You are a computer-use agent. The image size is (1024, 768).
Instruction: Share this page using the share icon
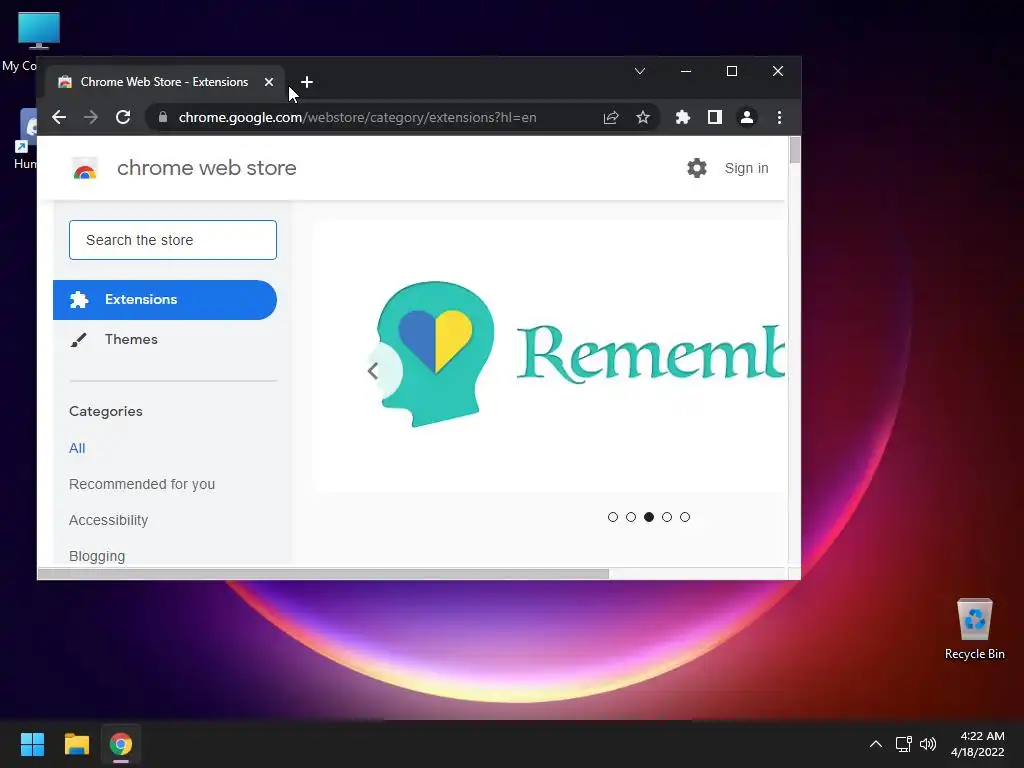[x=611, y=118]
